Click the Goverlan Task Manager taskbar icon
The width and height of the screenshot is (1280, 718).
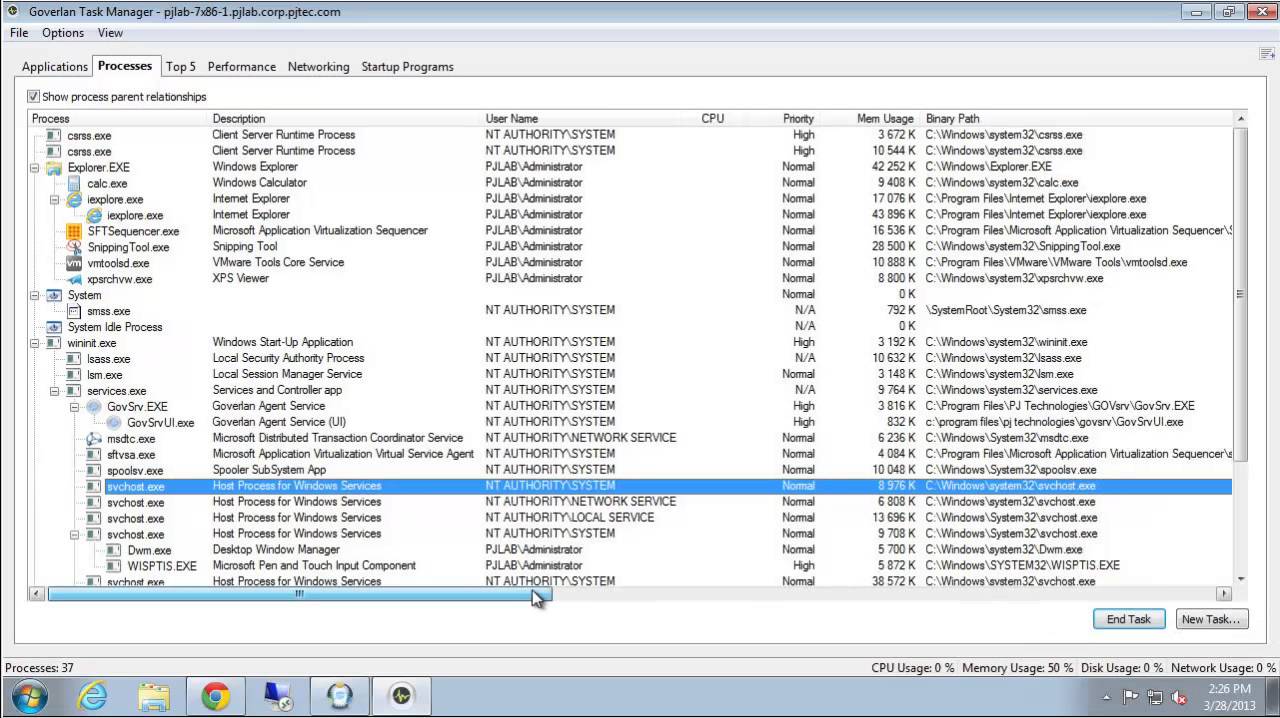401,696
